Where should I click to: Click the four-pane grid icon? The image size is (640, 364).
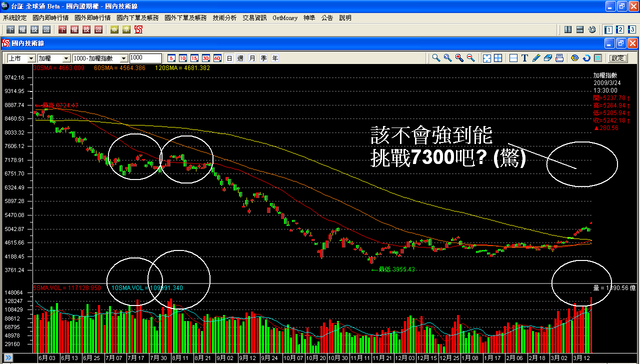coord(498,58)
